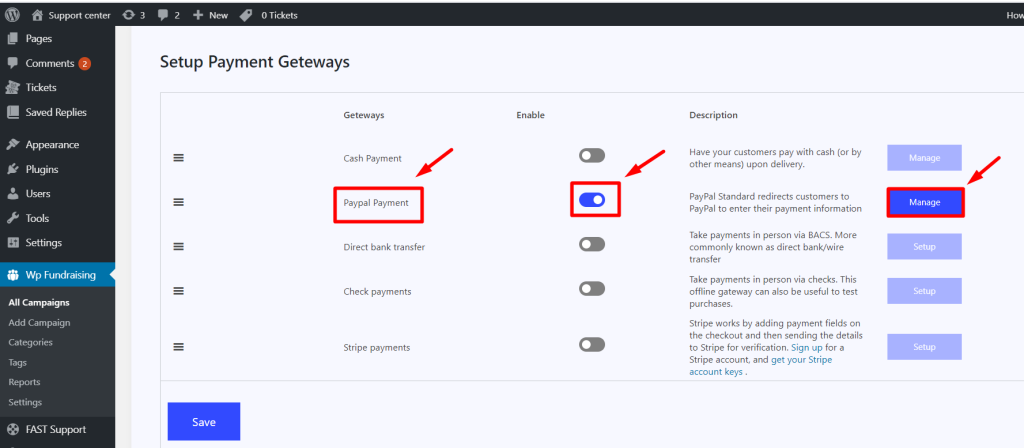1024x448 pixels.
Task: Open Reports submenu
Action: (24, 382)
